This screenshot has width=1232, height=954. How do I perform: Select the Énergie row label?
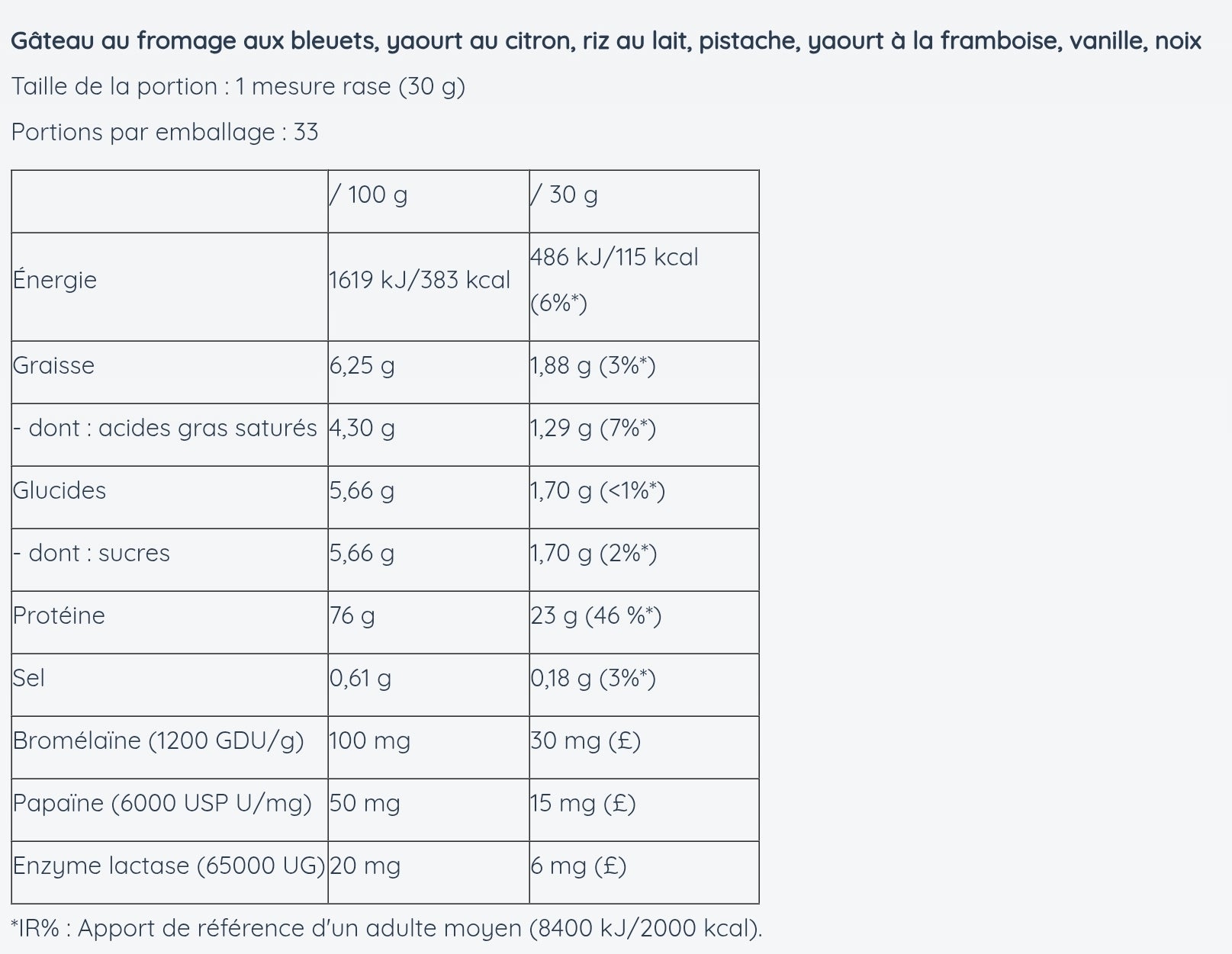(55, 280)
